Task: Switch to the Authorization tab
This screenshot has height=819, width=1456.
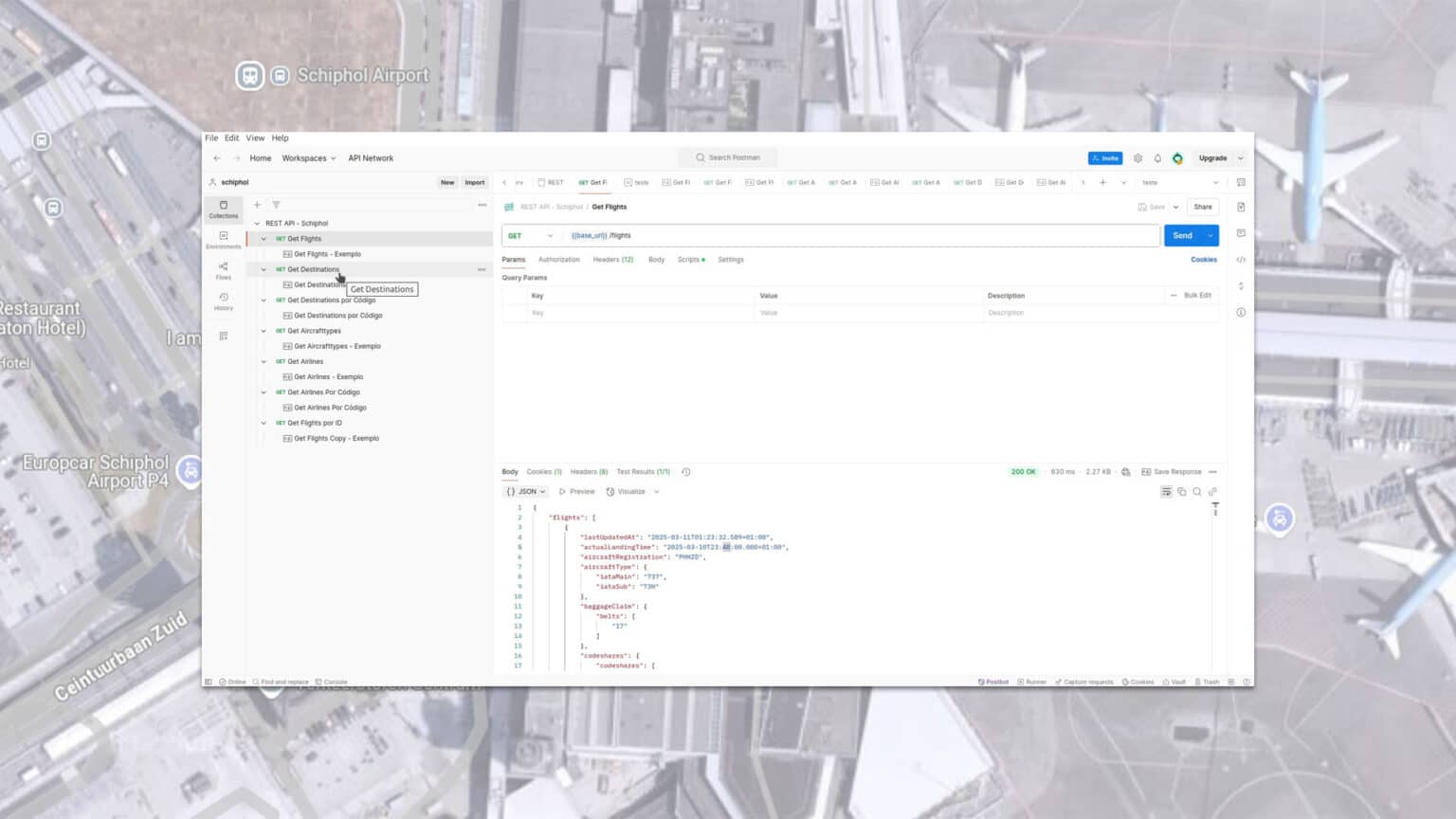Action: coord(558,260)
